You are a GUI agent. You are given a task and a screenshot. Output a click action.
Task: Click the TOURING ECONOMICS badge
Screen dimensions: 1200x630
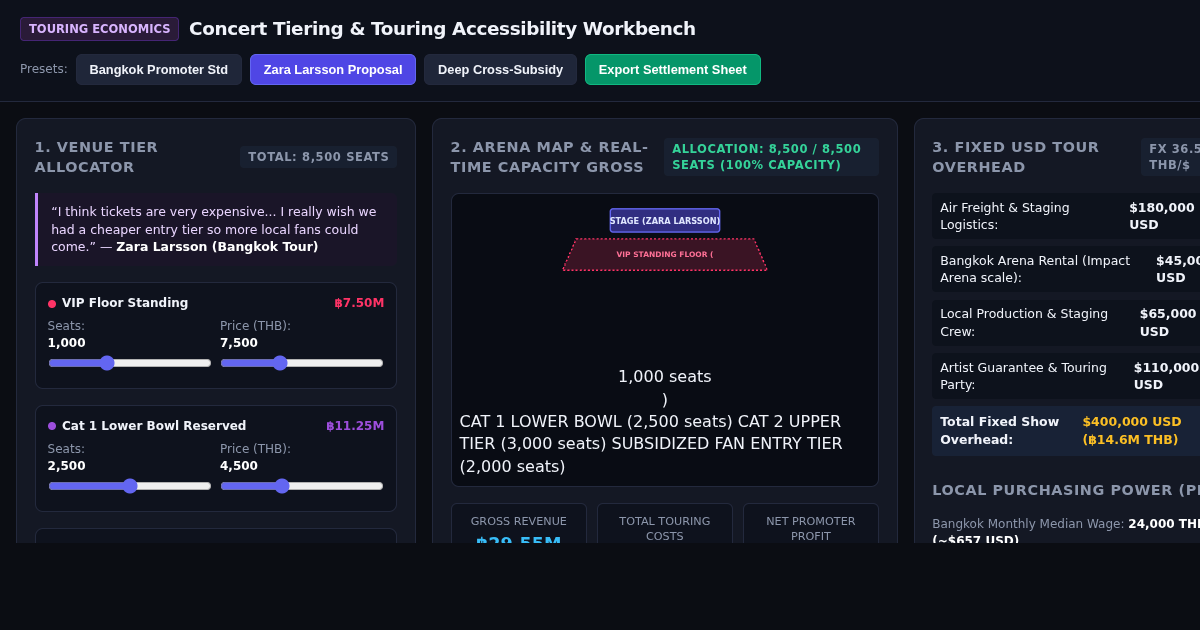click(99, 29)
